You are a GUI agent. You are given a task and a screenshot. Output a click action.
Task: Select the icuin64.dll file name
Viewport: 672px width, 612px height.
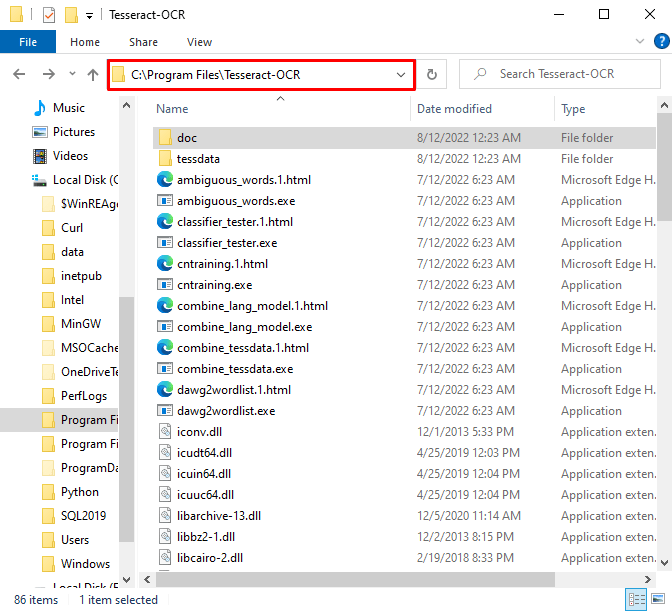(204, 474)
